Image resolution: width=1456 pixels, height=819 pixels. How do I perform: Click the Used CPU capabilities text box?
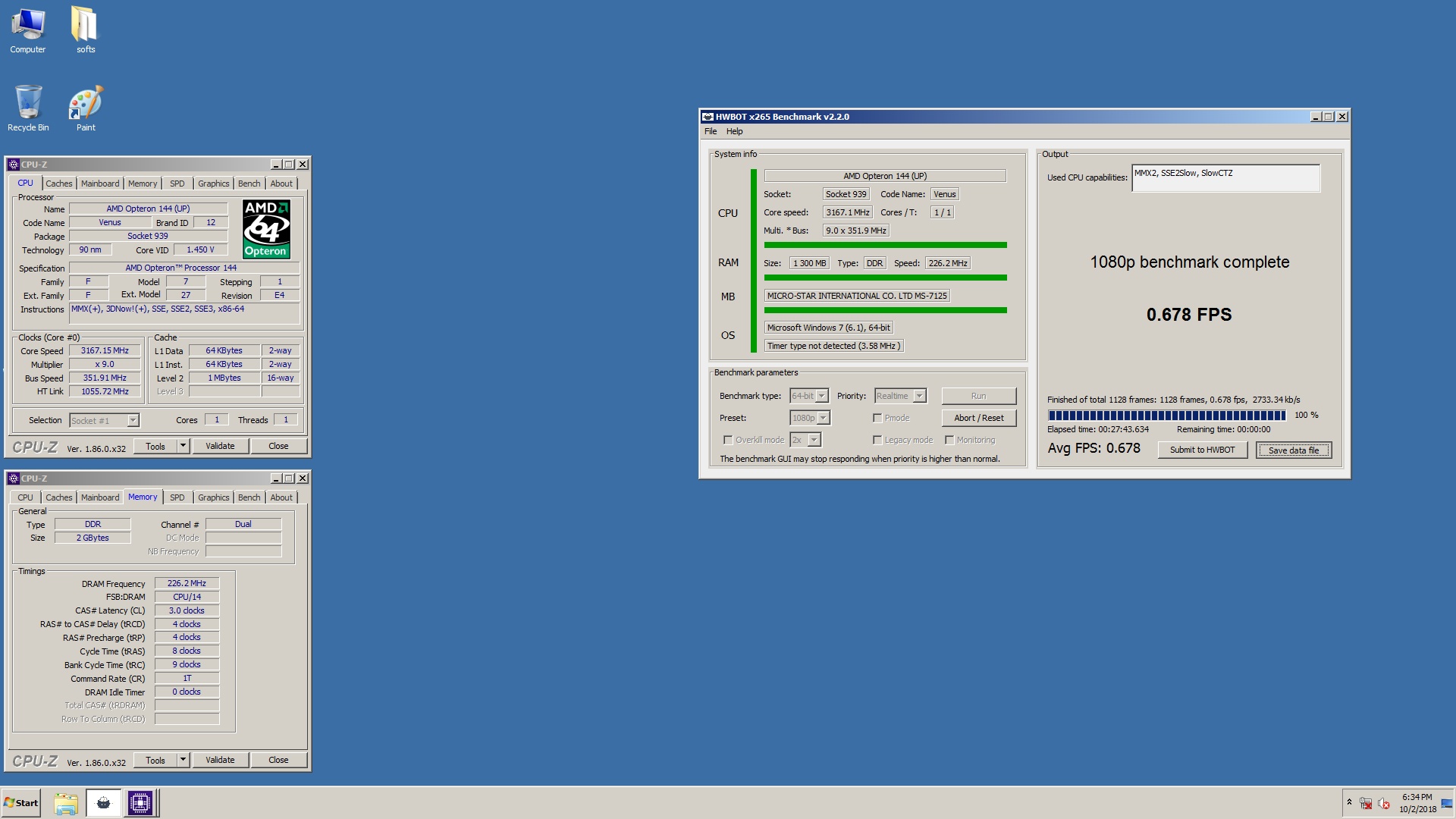point(1225,178)
